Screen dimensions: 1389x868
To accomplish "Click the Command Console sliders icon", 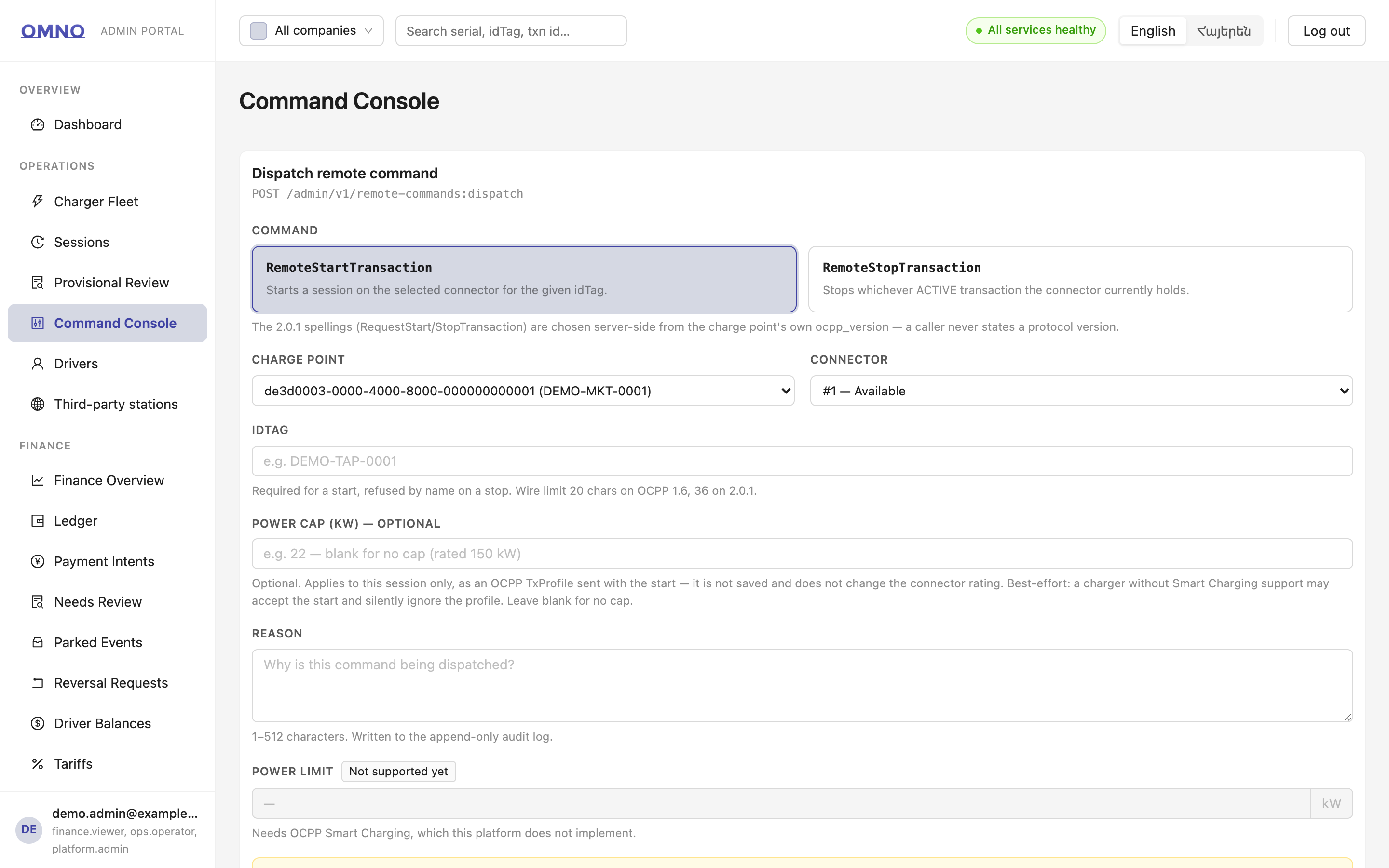I will coord(37,323).
